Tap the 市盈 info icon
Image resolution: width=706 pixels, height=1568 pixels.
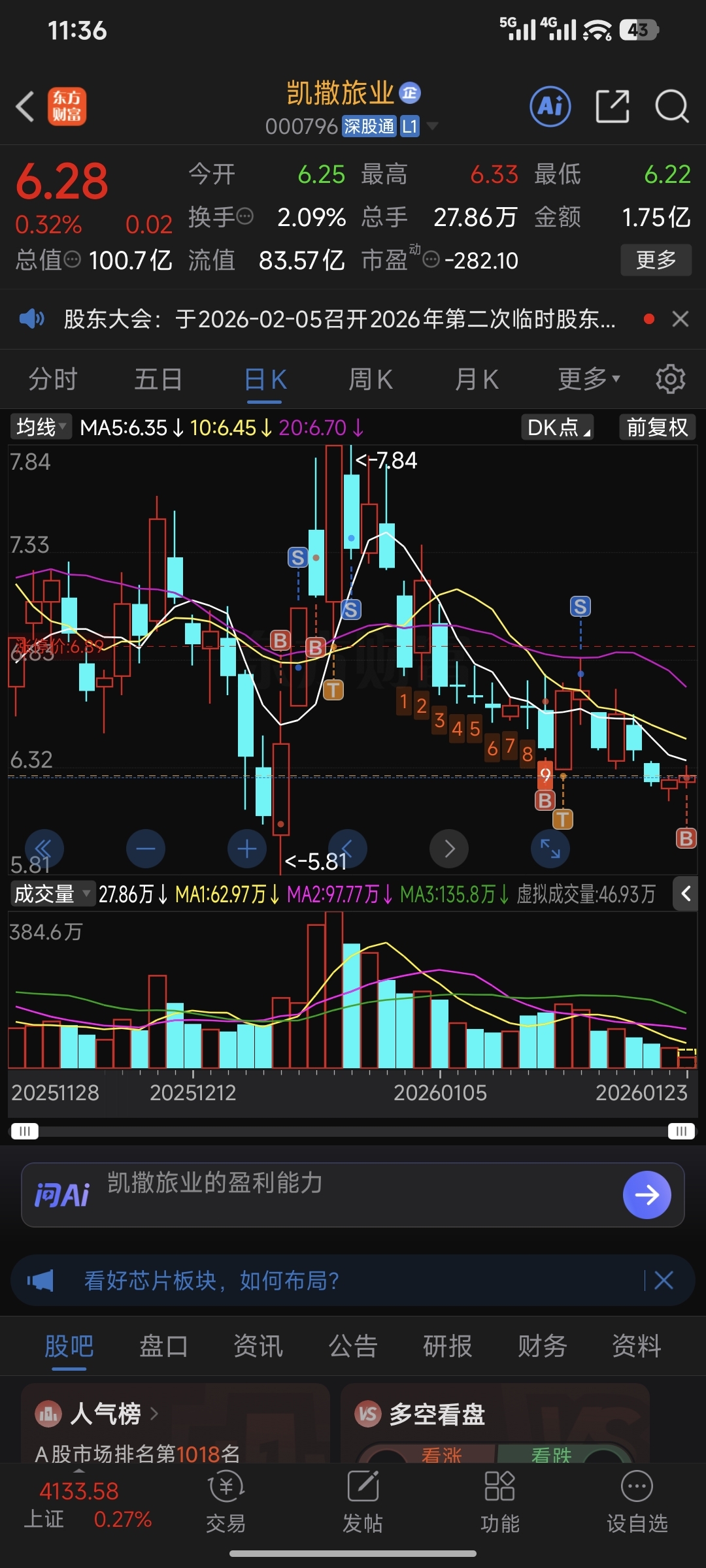click(431, 260)
